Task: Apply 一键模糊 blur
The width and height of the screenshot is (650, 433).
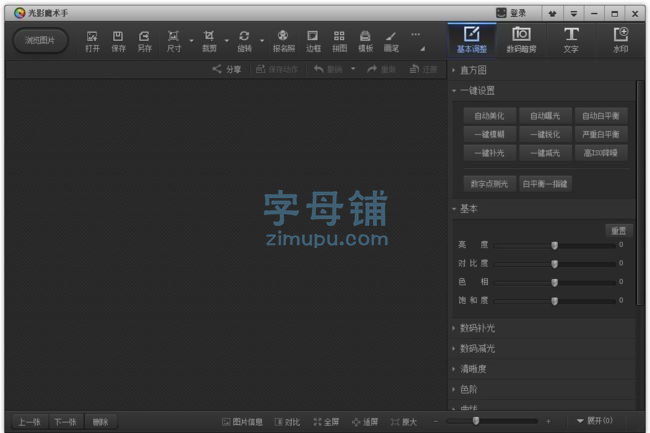Action: coord(489,134)
